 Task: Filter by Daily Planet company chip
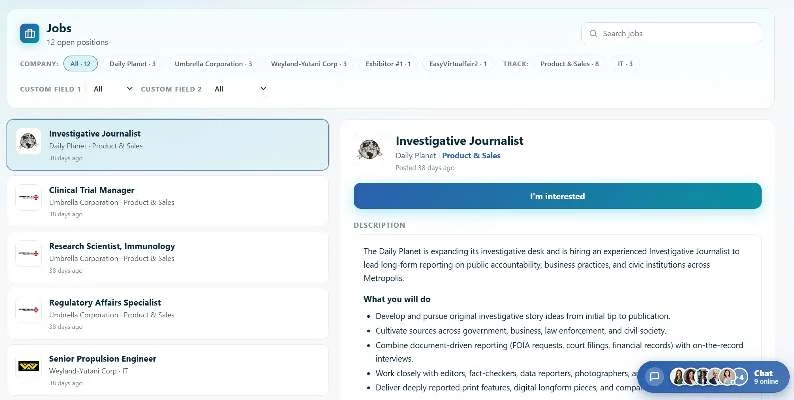tap(132, 64)
